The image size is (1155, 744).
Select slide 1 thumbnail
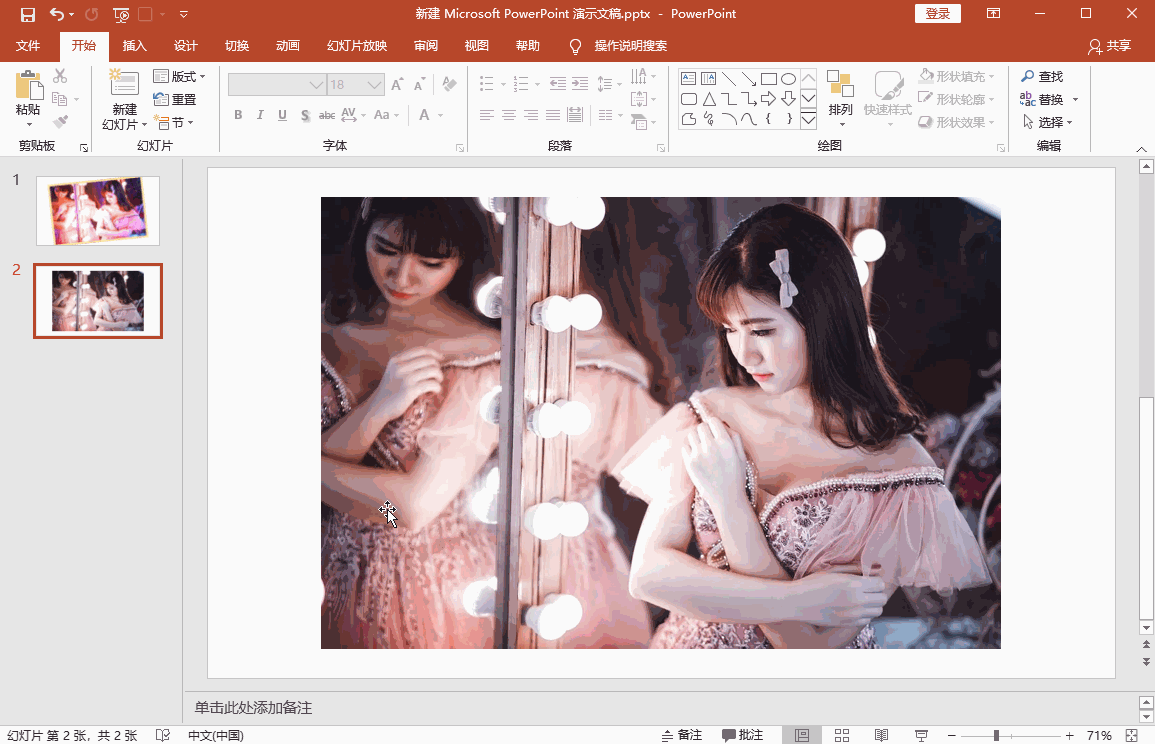(x=98, y=211)
